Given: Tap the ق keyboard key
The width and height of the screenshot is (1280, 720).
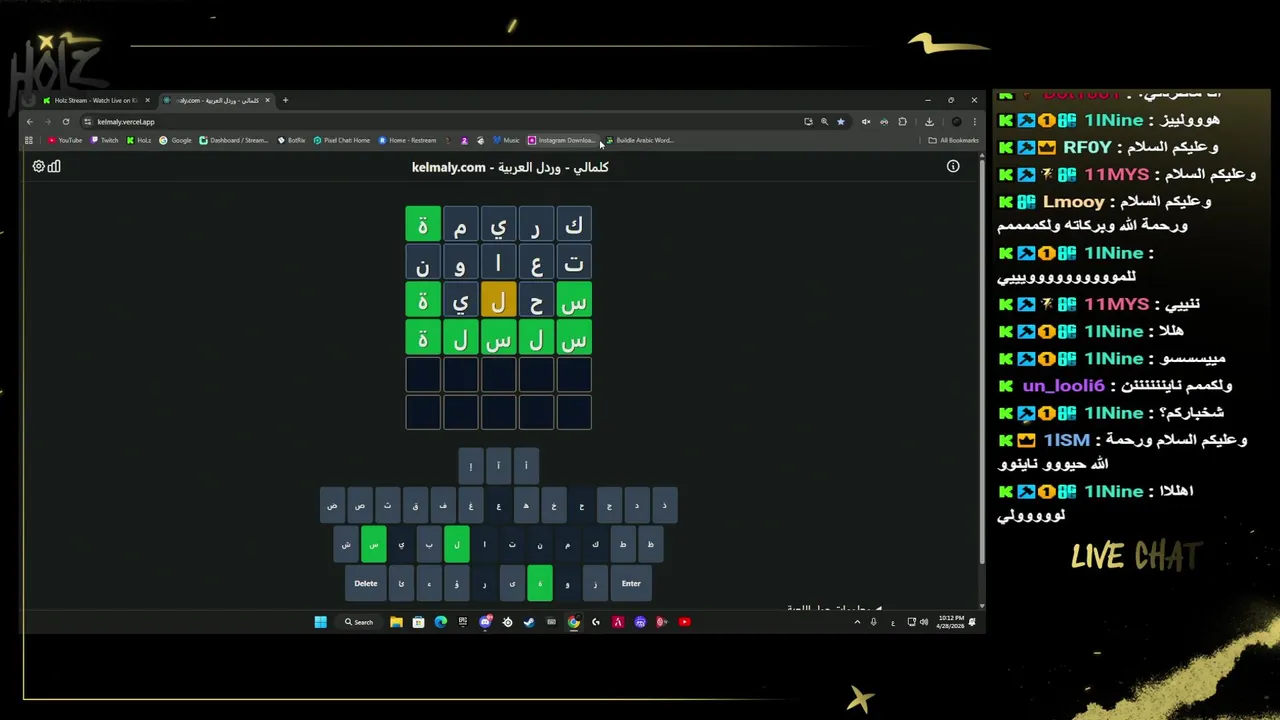Looking at the screenshot, I should click(415, 505).
